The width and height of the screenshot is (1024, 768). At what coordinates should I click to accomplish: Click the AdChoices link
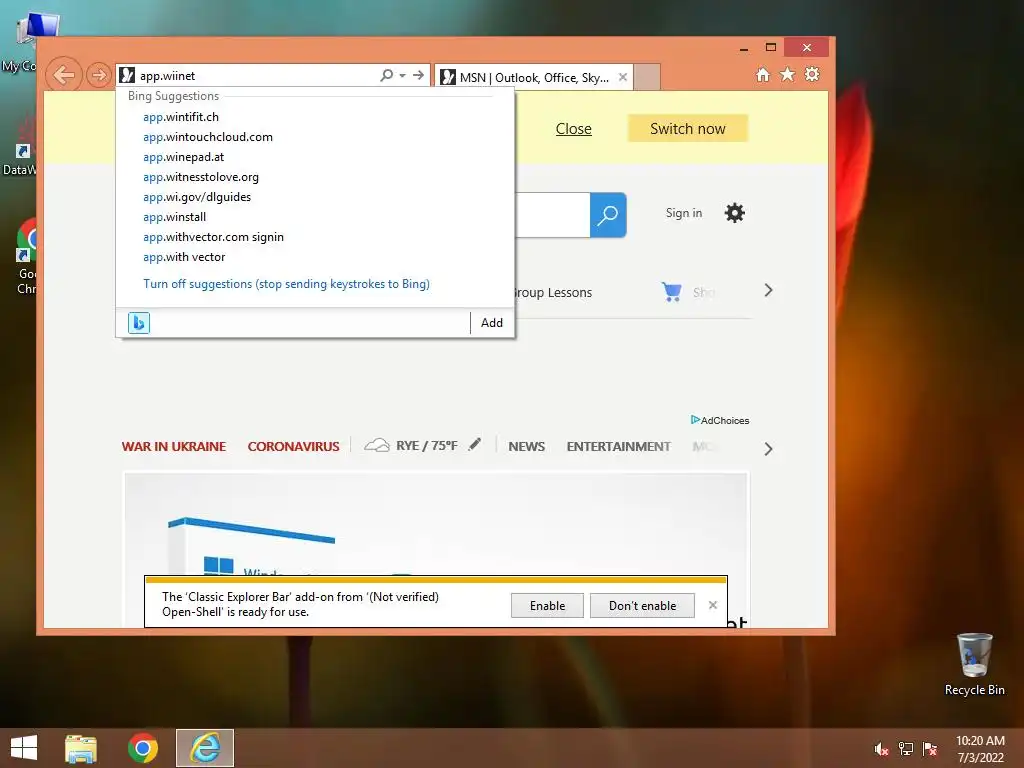click(x=720, y=420)
